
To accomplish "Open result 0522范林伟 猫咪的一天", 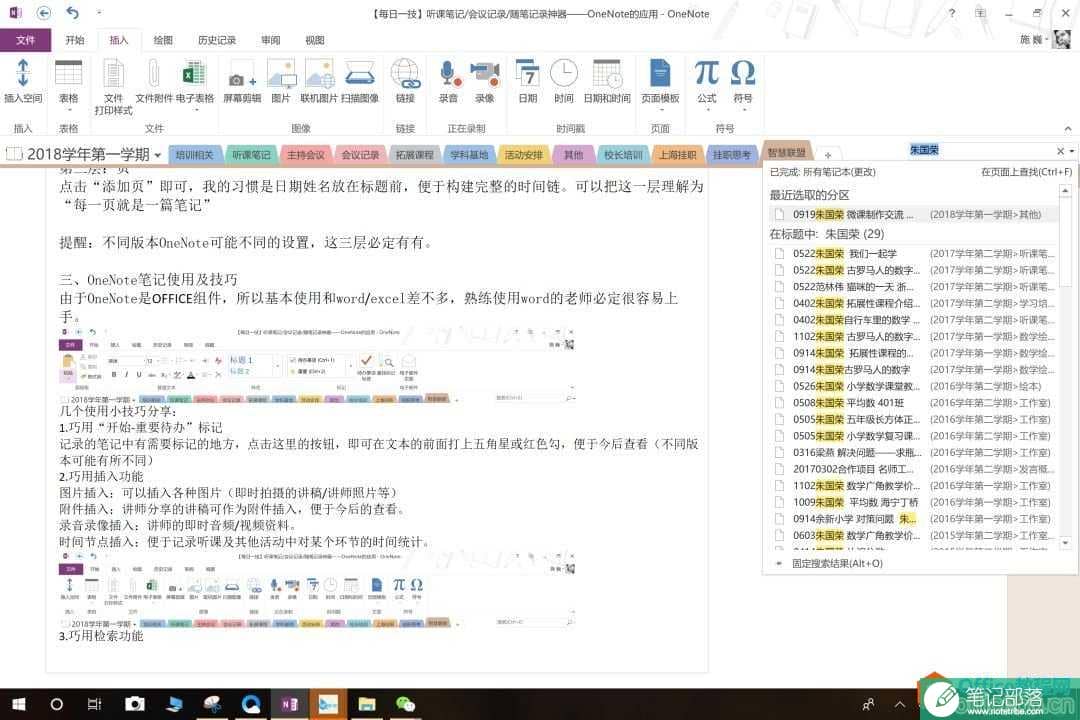I will coord(915,287).
